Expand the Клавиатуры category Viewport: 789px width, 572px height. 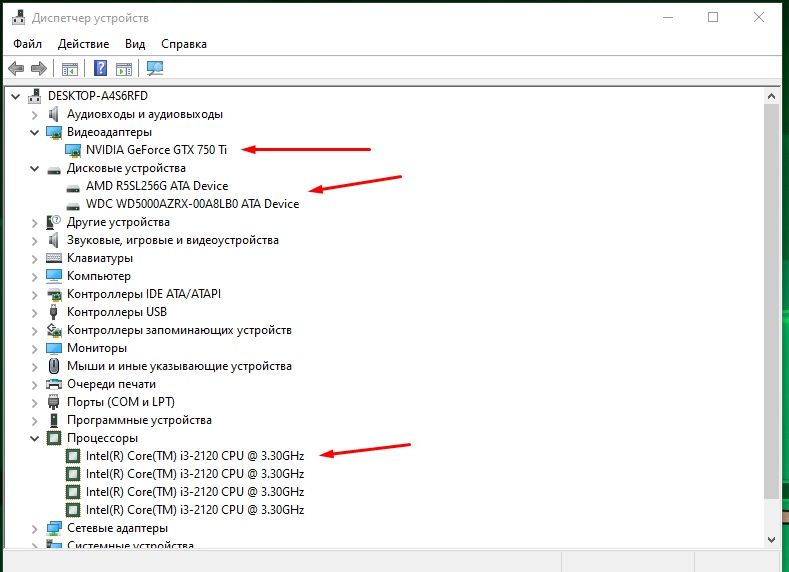pos(34,259)
